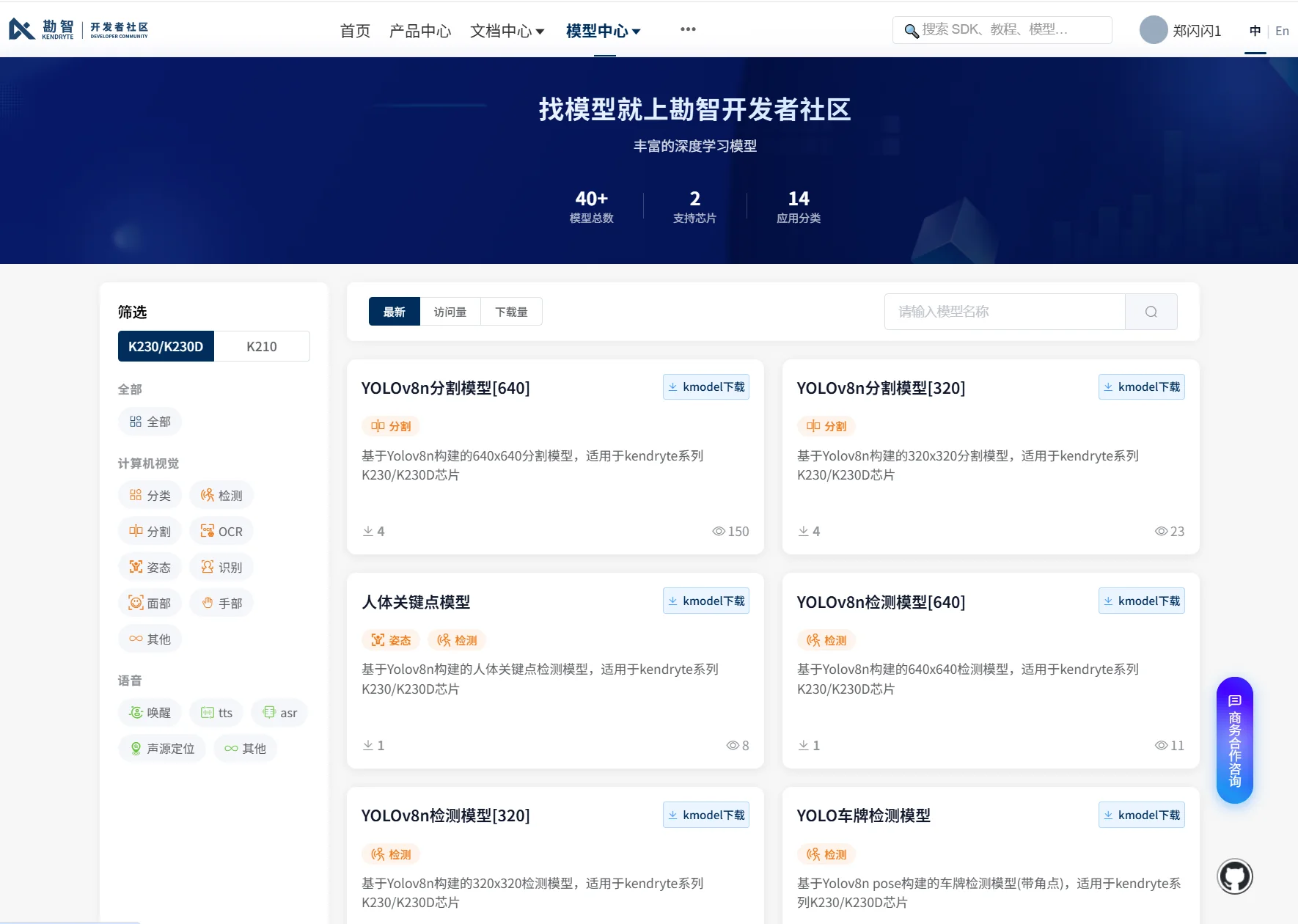Download kmodel for YOLOv8n检测模型[640]
Image resolution: width=1298 pixels, height=924 pixels.
(x=1142, y=601)
